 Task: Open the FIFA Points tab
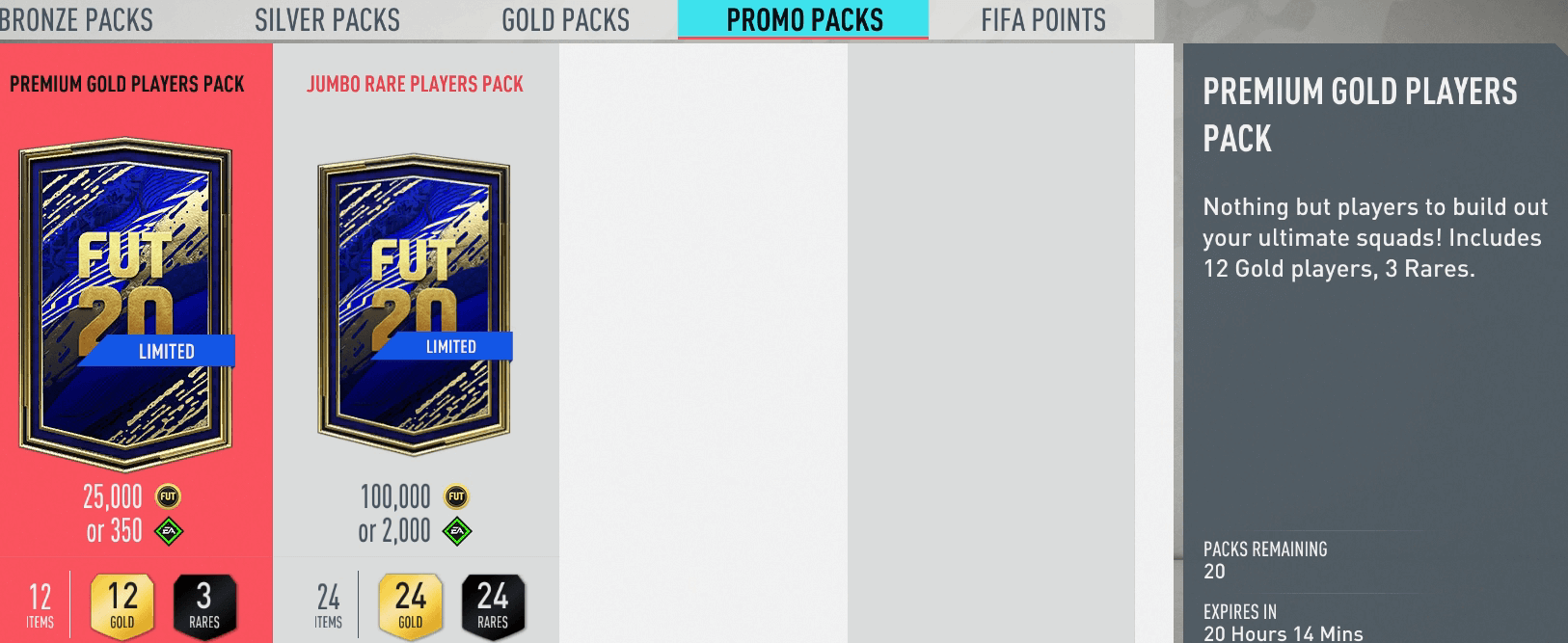pos(1043,19)
